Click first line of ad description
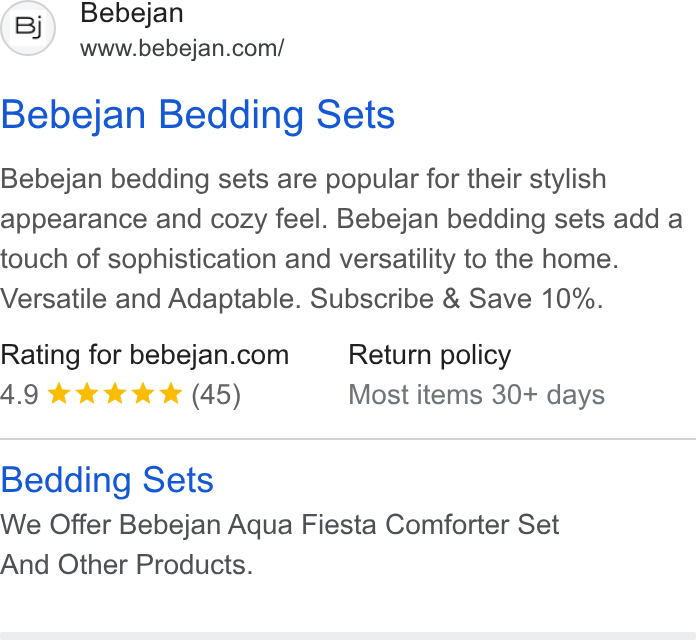The width and height of the screenshot is (696, 640). pyautogui.click(x=303, y=179)
